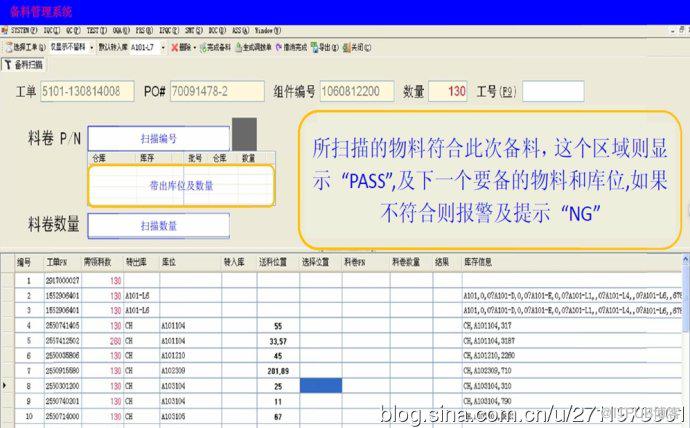Click the 数量 field showing 130

(448, 91)
